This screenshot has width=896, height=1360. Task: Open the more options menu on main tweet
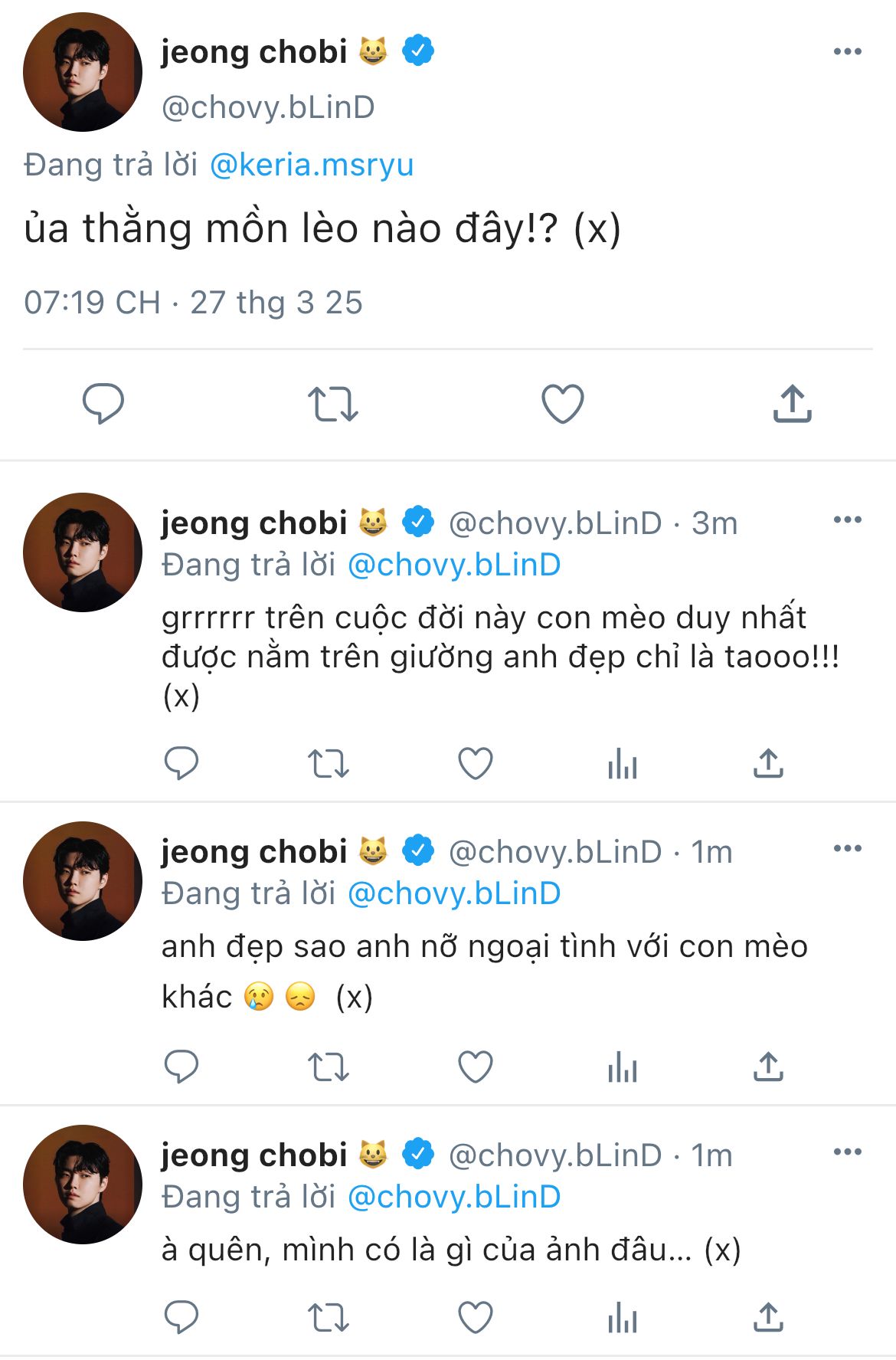click(x=847, y=52)
